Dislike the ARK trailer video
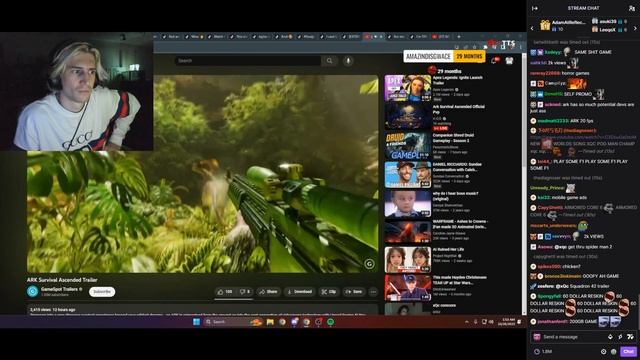640x360 pixels. 245,291
